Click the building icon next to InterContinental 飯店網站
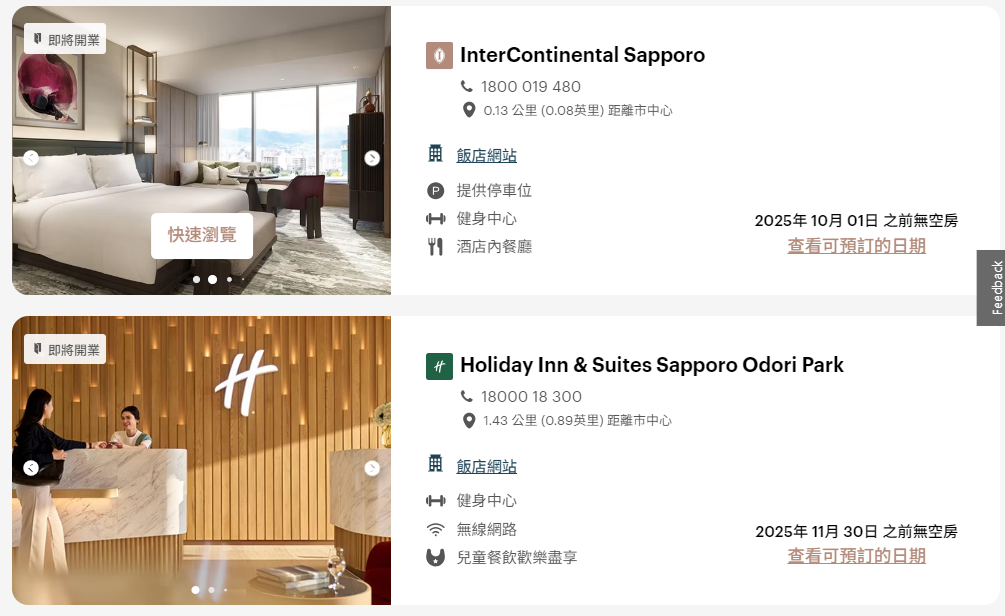The image size is (1005, 616). point(435,154)
